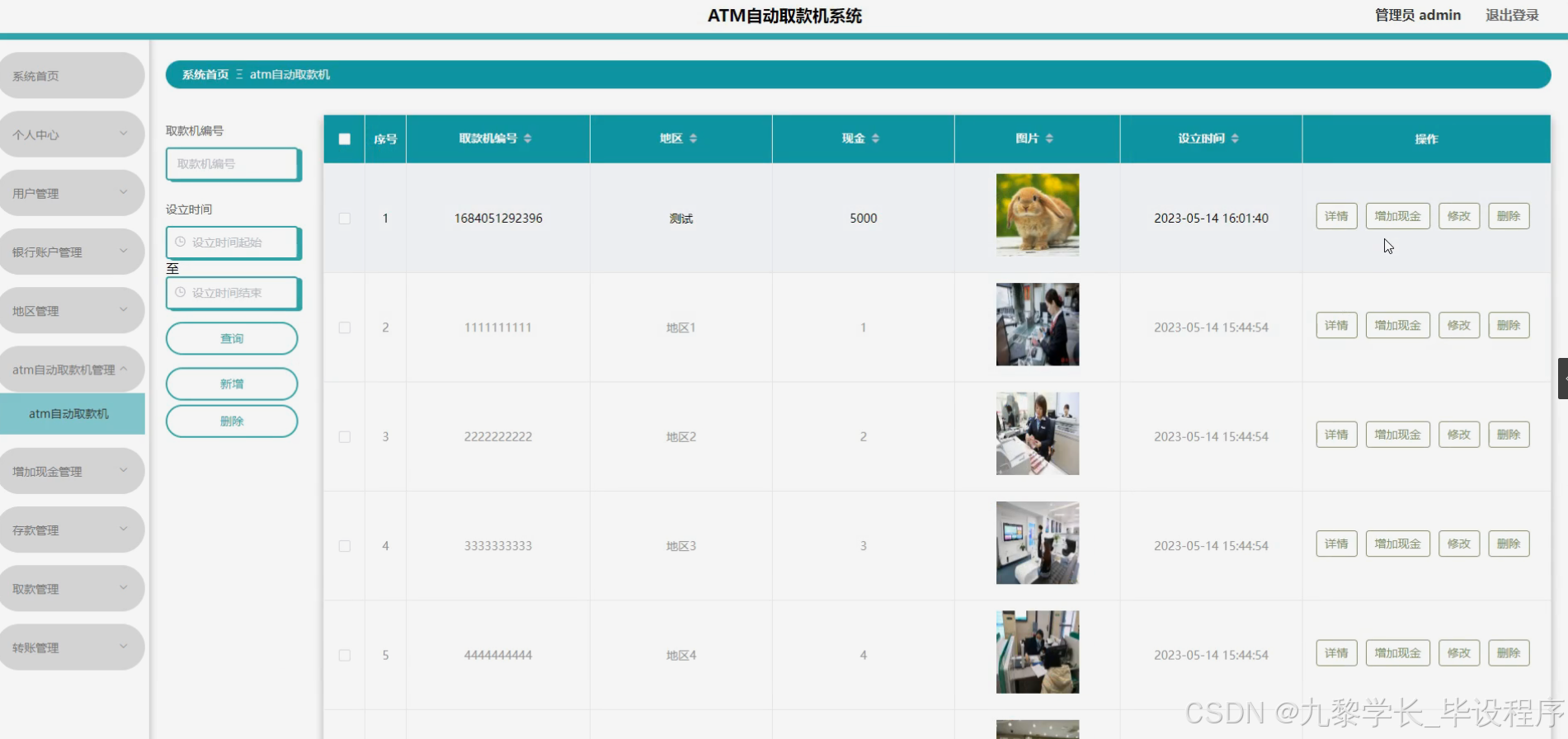Viewport: 1568px width, 739px height.
Task: Open 系统首页 in the sidebar
Action: [72, 76]
